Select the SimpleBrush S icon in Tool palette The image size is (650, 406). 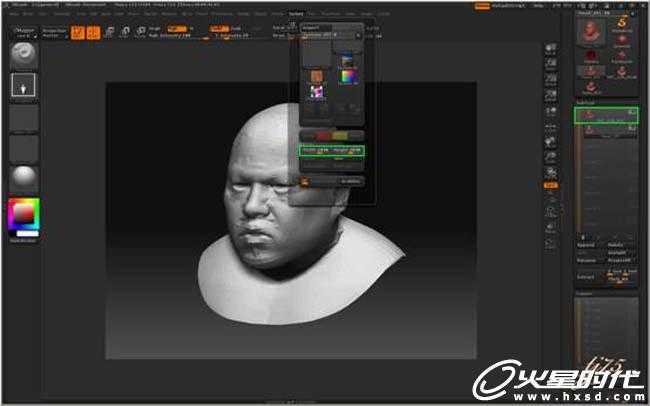pyautogui.click(x=621, y=23)
